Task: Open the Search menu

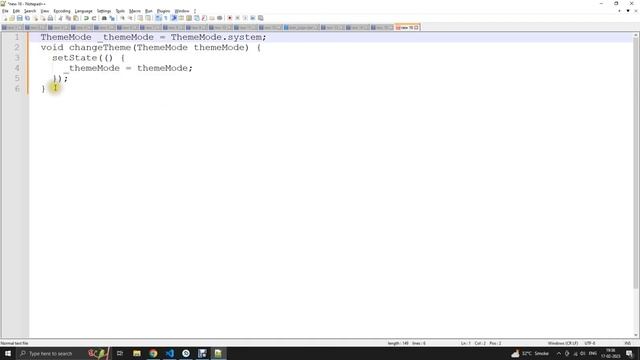Action: coord(30,11)
